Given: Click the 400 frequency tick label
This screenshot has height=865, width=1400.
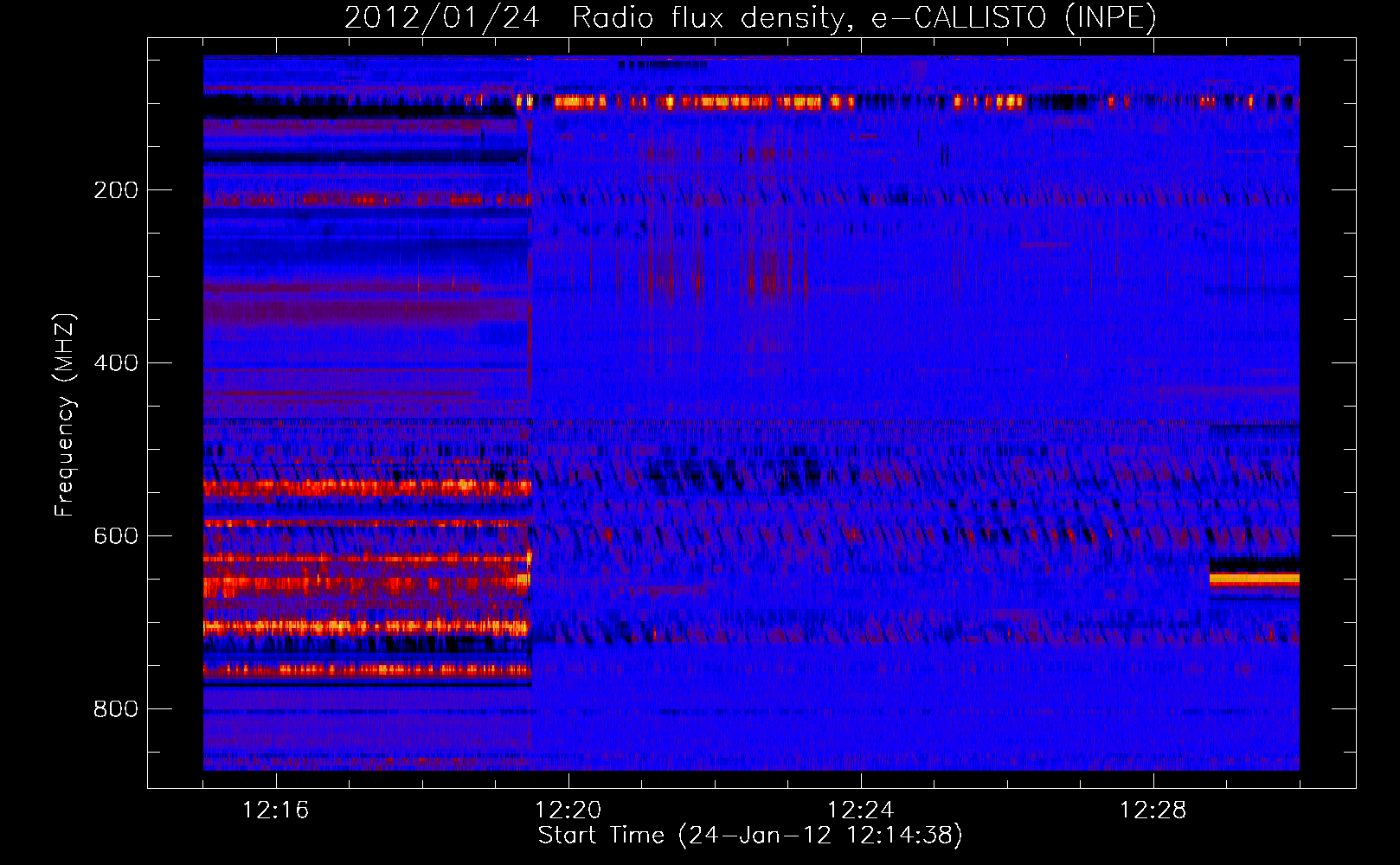Looking at the screenshot, I should pos(116,363).
